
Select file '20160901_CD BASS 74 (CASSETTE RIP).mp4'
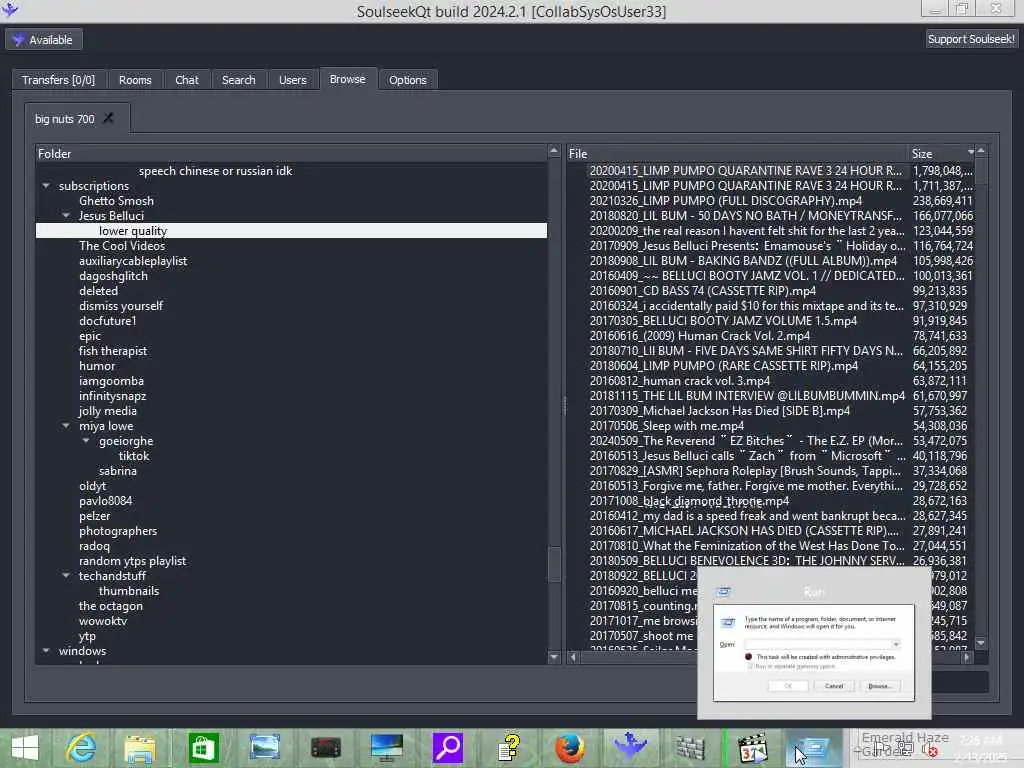(703, 291)
